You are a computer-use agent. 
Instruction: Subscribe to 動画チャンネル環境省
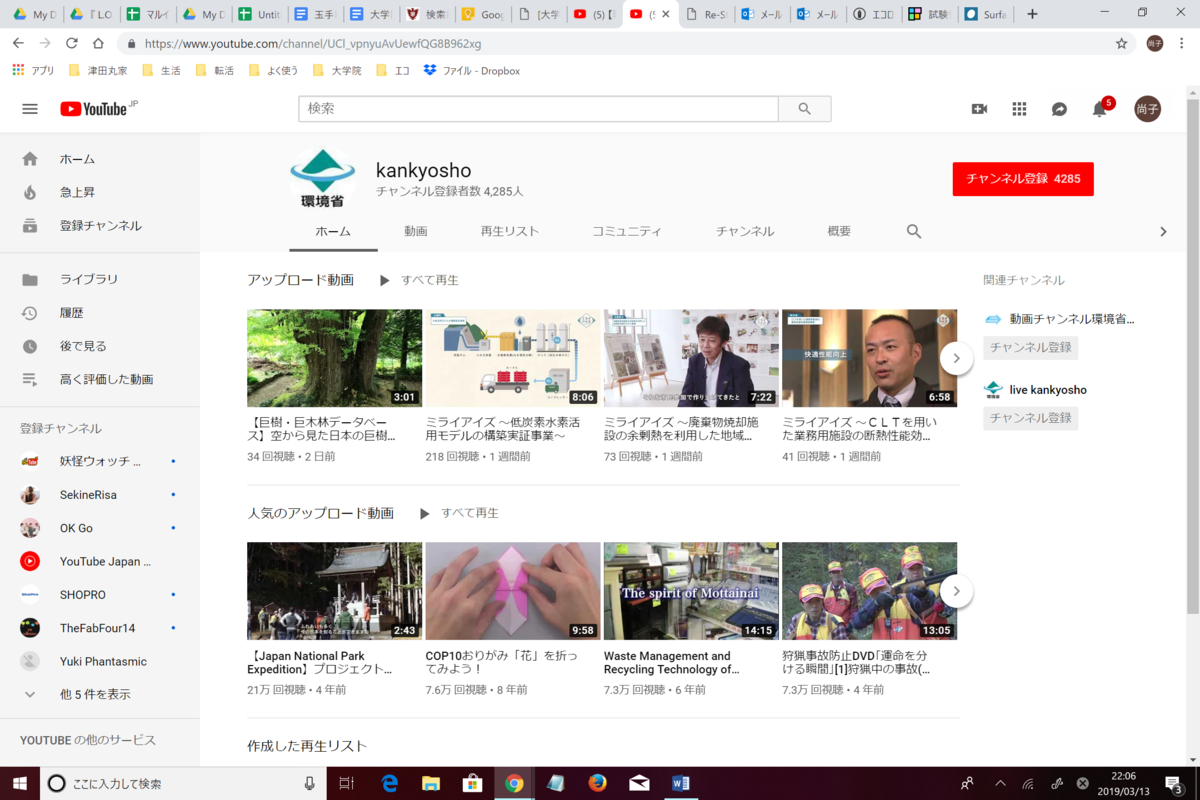coord(1031,347)
